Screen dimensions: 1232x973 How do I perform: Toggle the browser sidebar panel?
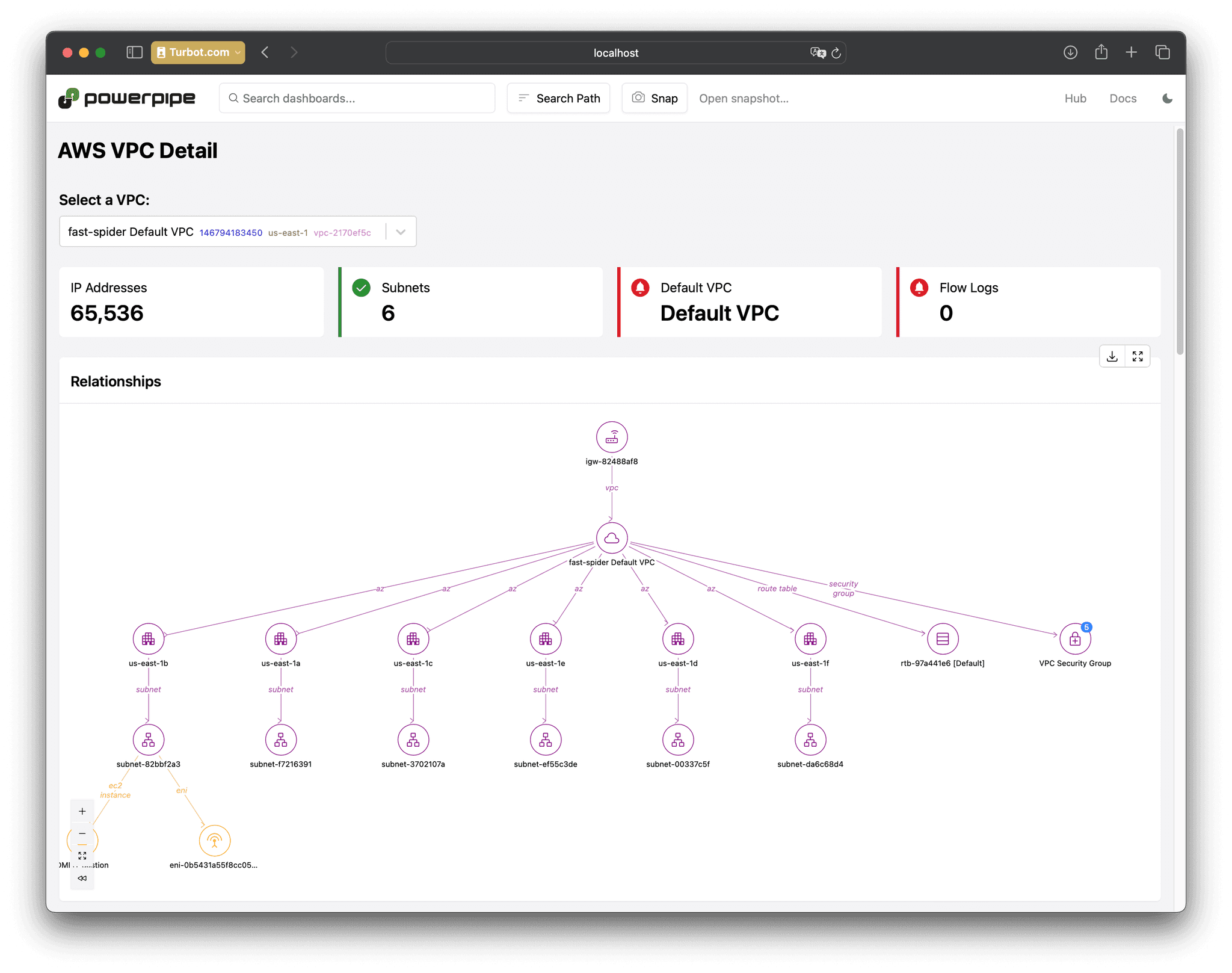(134, 52)
